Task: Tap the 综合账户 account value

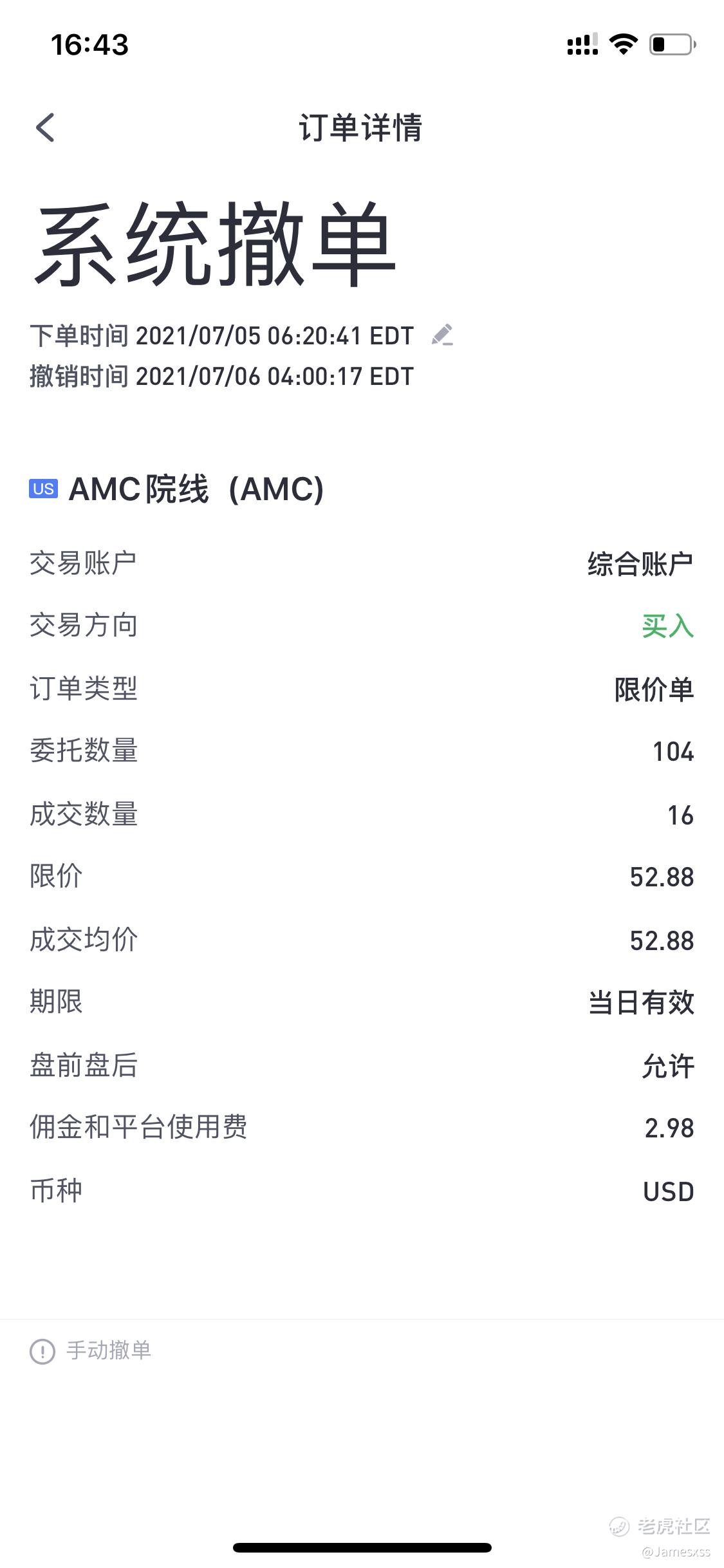Action: [x=640, y=563]
